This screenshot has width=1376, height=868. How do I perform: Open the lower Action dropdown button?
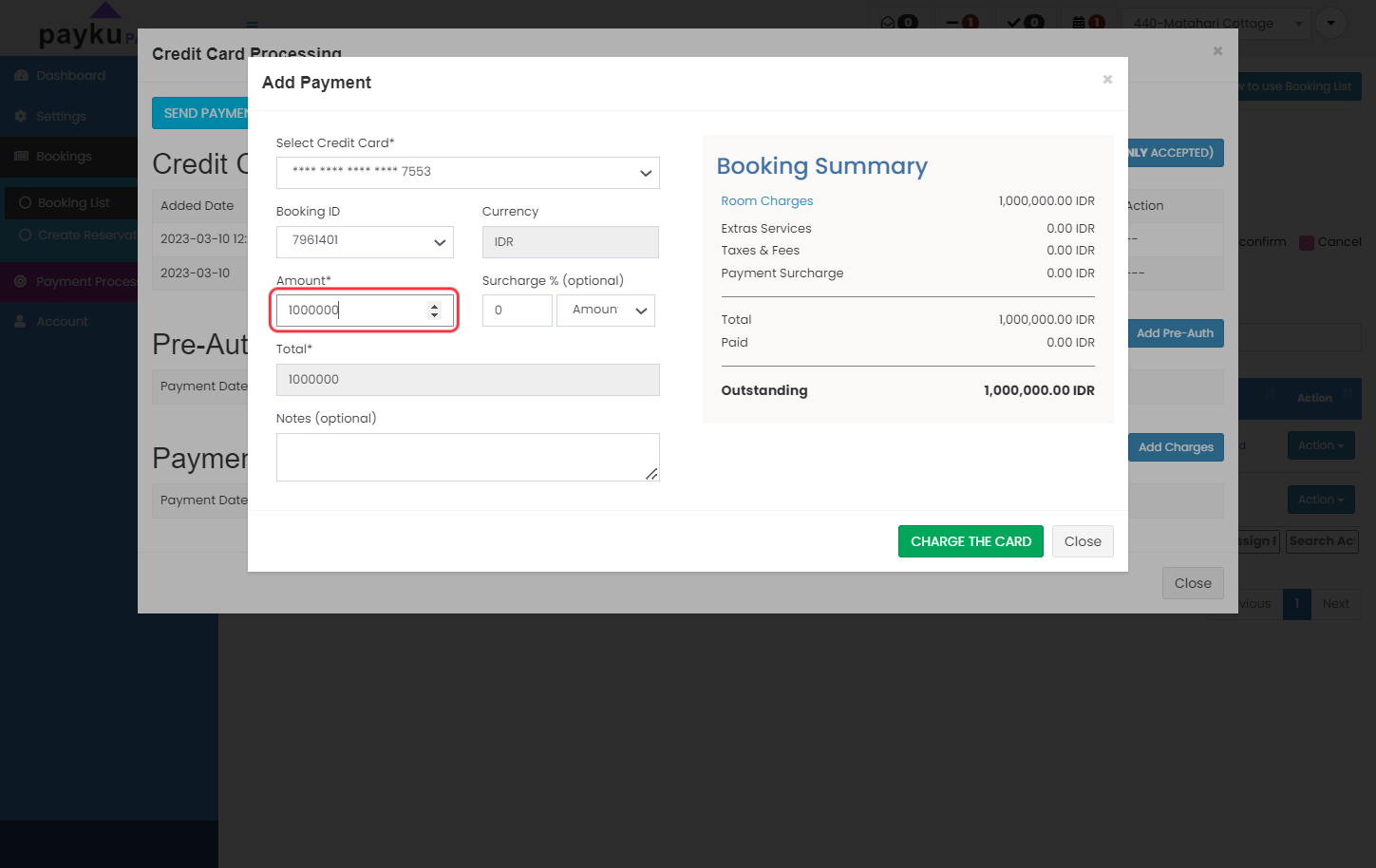pyautogui.click(x=1320, y=500)
